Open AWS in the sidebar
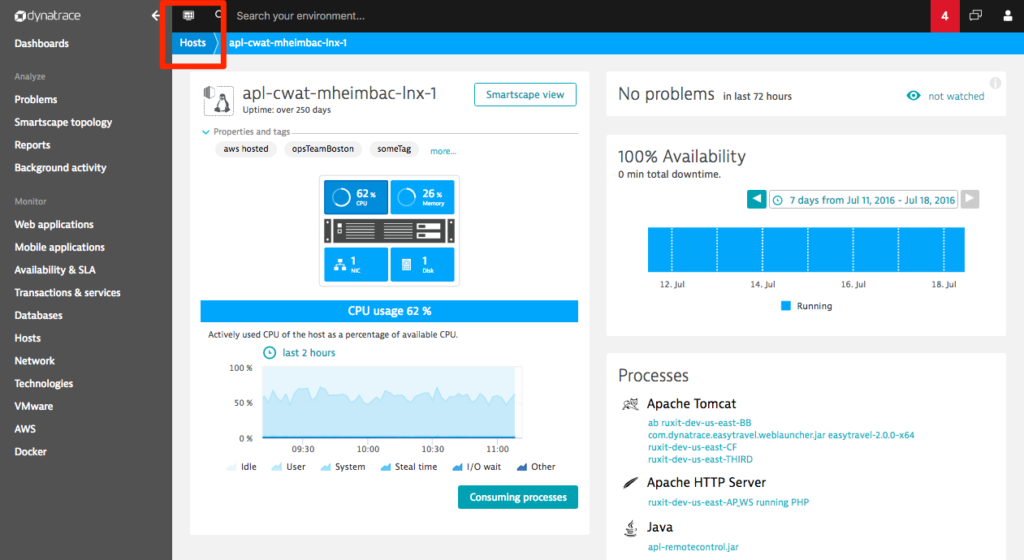Viewport: 1024px width, 560px height. tap(25, 429)
